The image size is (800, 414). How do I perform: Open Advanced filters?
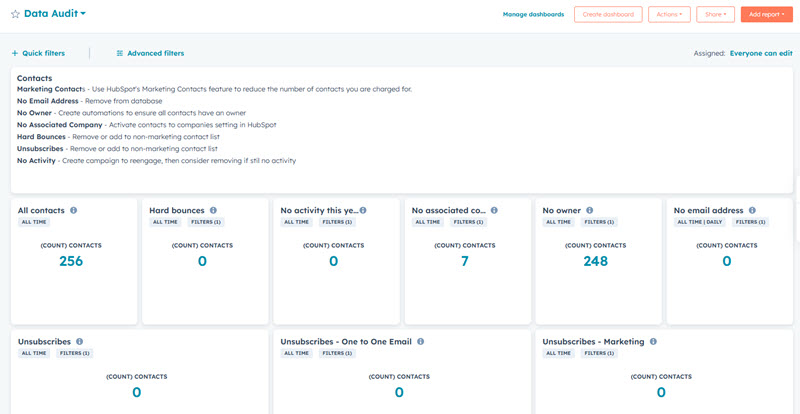point(151,53)
